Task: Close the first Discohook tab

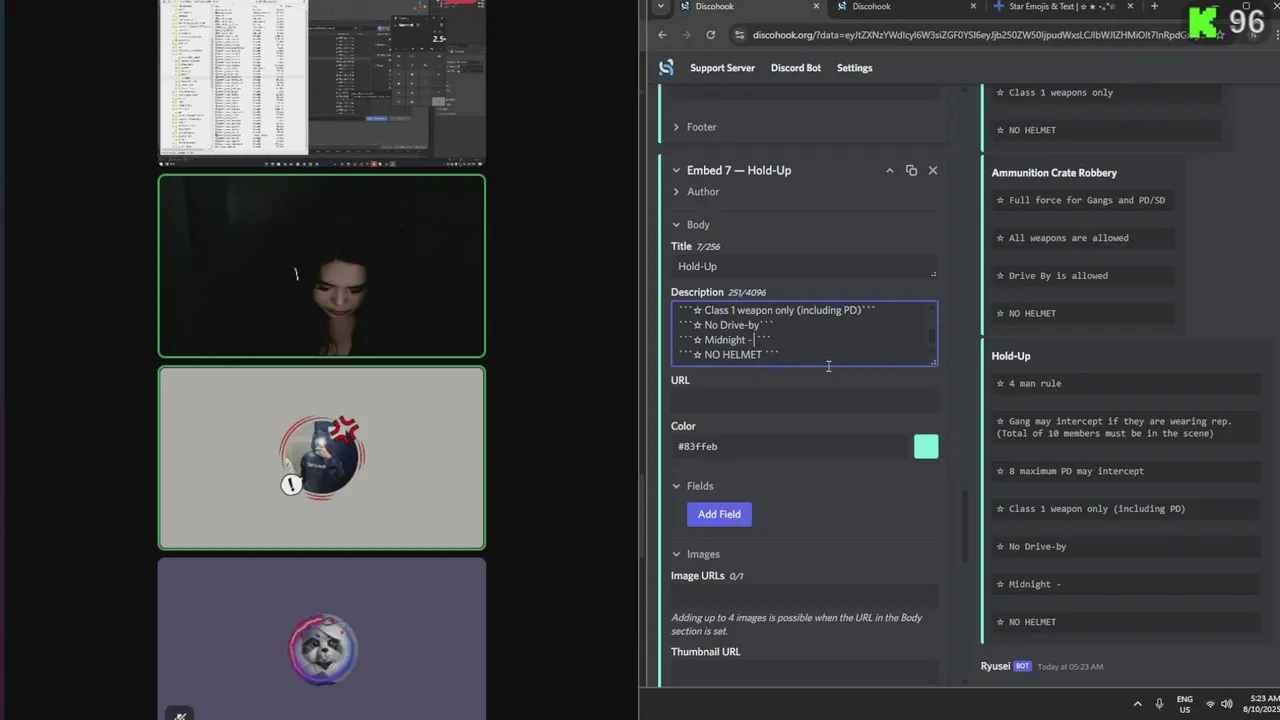Action: [x=817, y=6]
